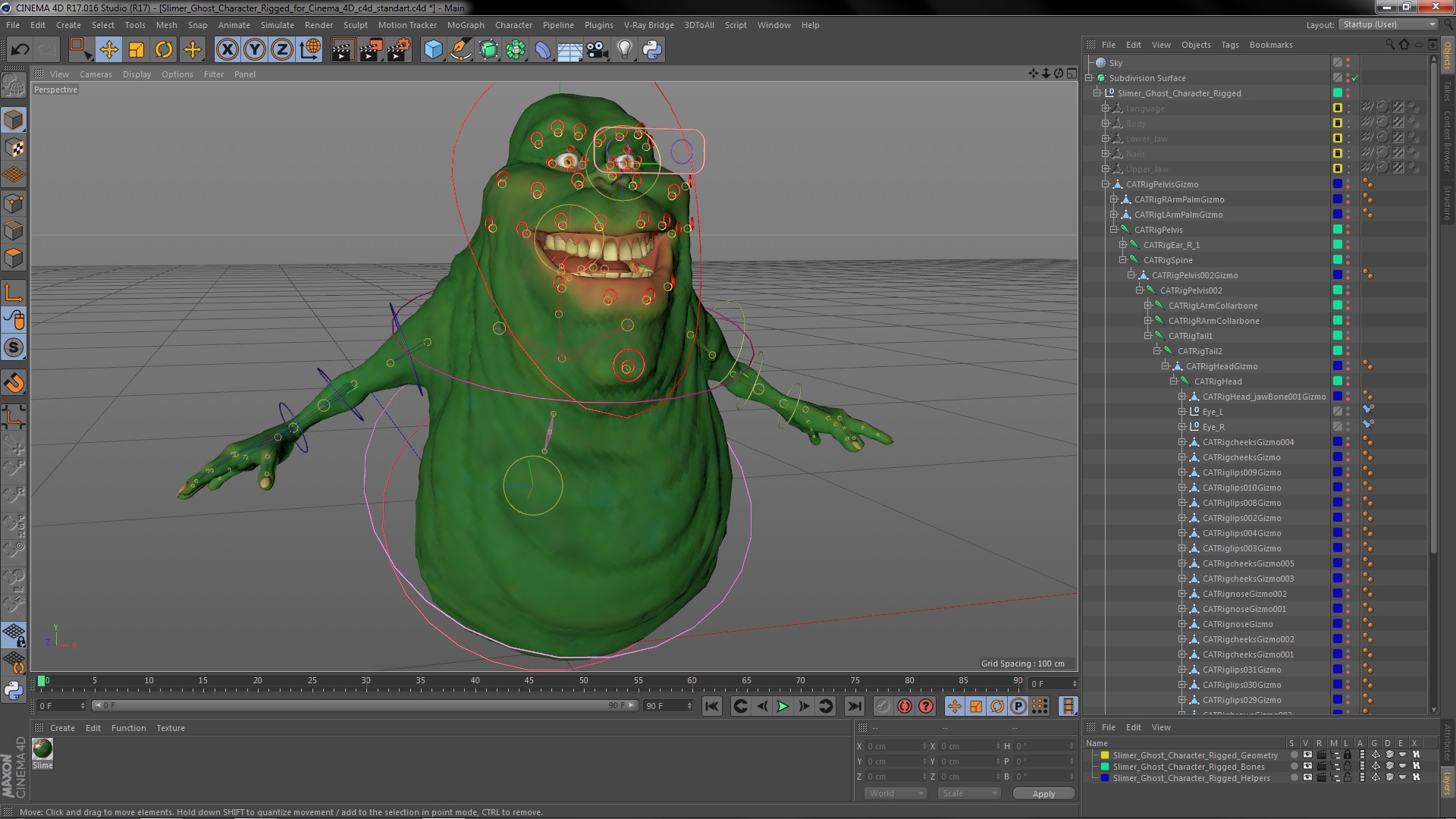The height and width of the screenshot is (819, 1456).
Task: Open the World coordinate dropdown
Action: (896, 793)
